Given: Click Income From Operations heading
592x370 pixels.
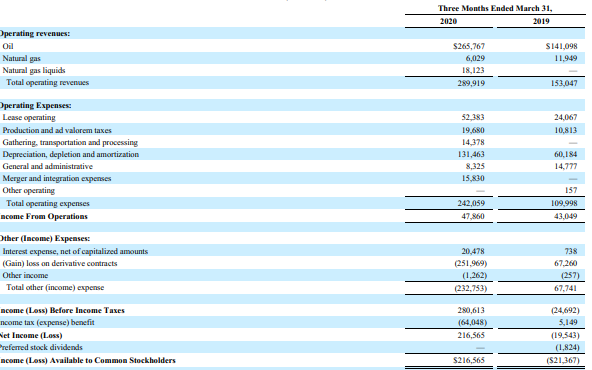Looking at the screenshot, I should [x=43, y=216].
